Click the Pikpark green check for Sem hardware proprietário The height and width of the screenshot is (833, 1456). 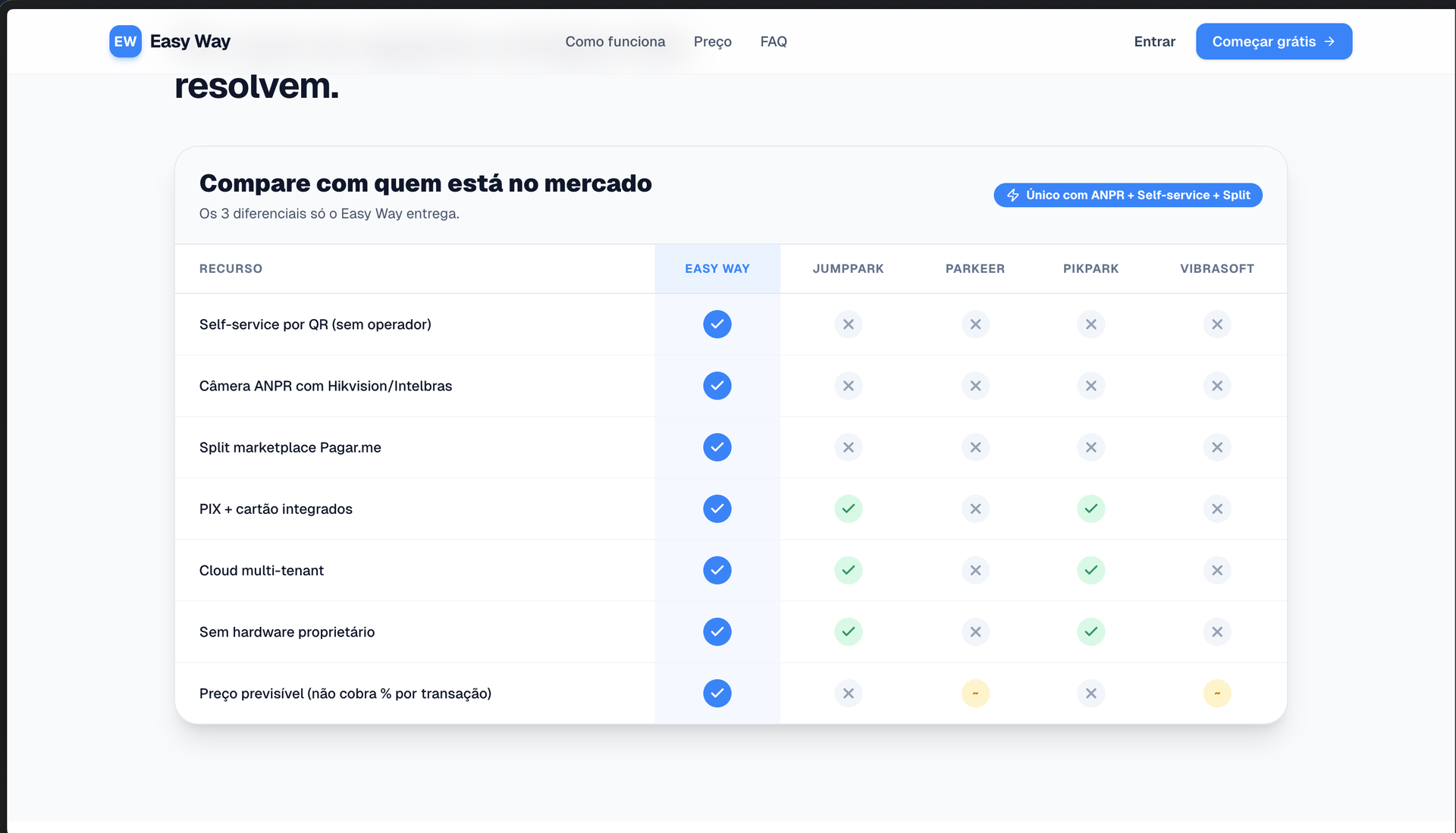(1090, 631)
